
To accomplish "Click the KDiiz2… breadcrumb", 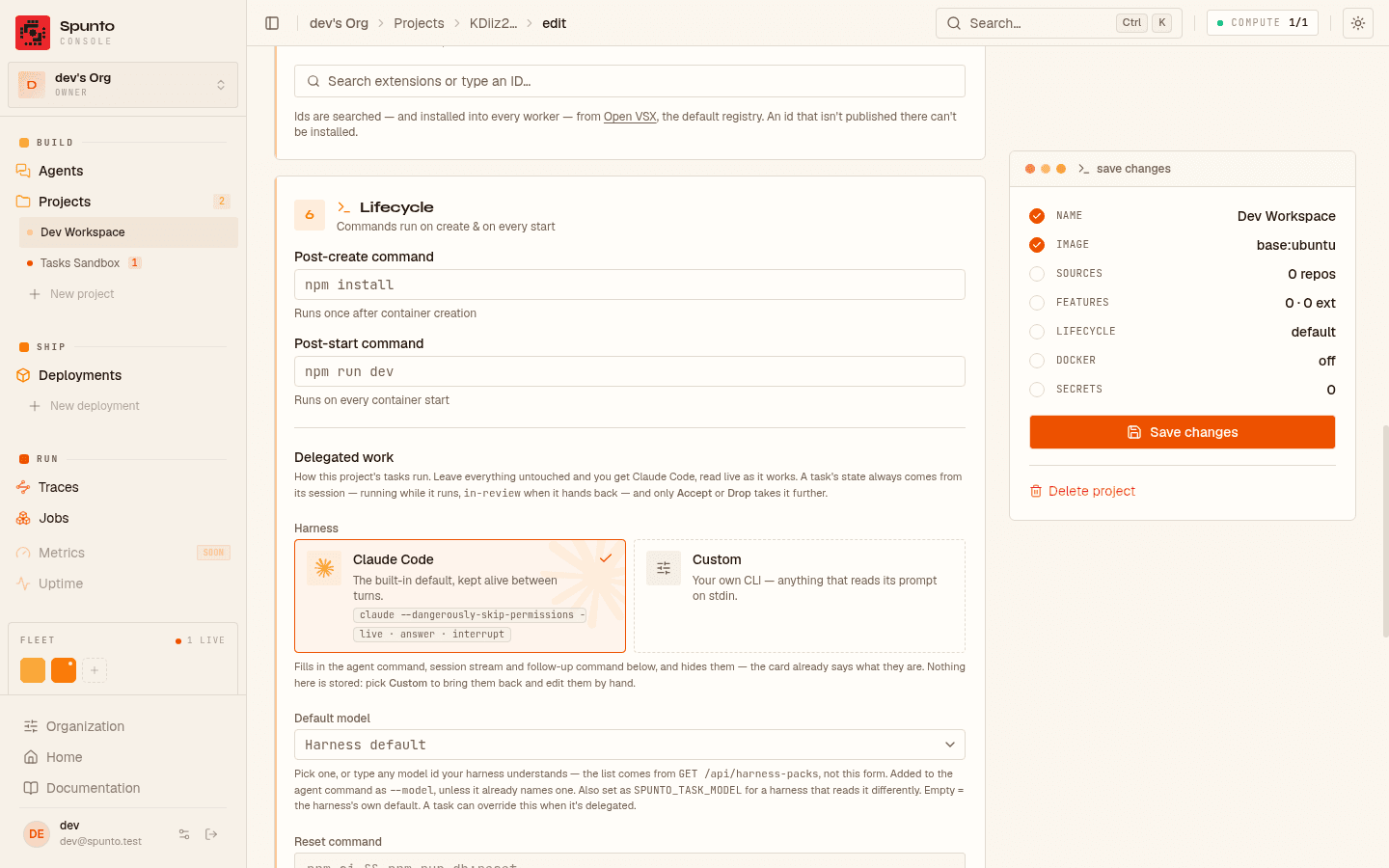I will [x=493, y=23].
